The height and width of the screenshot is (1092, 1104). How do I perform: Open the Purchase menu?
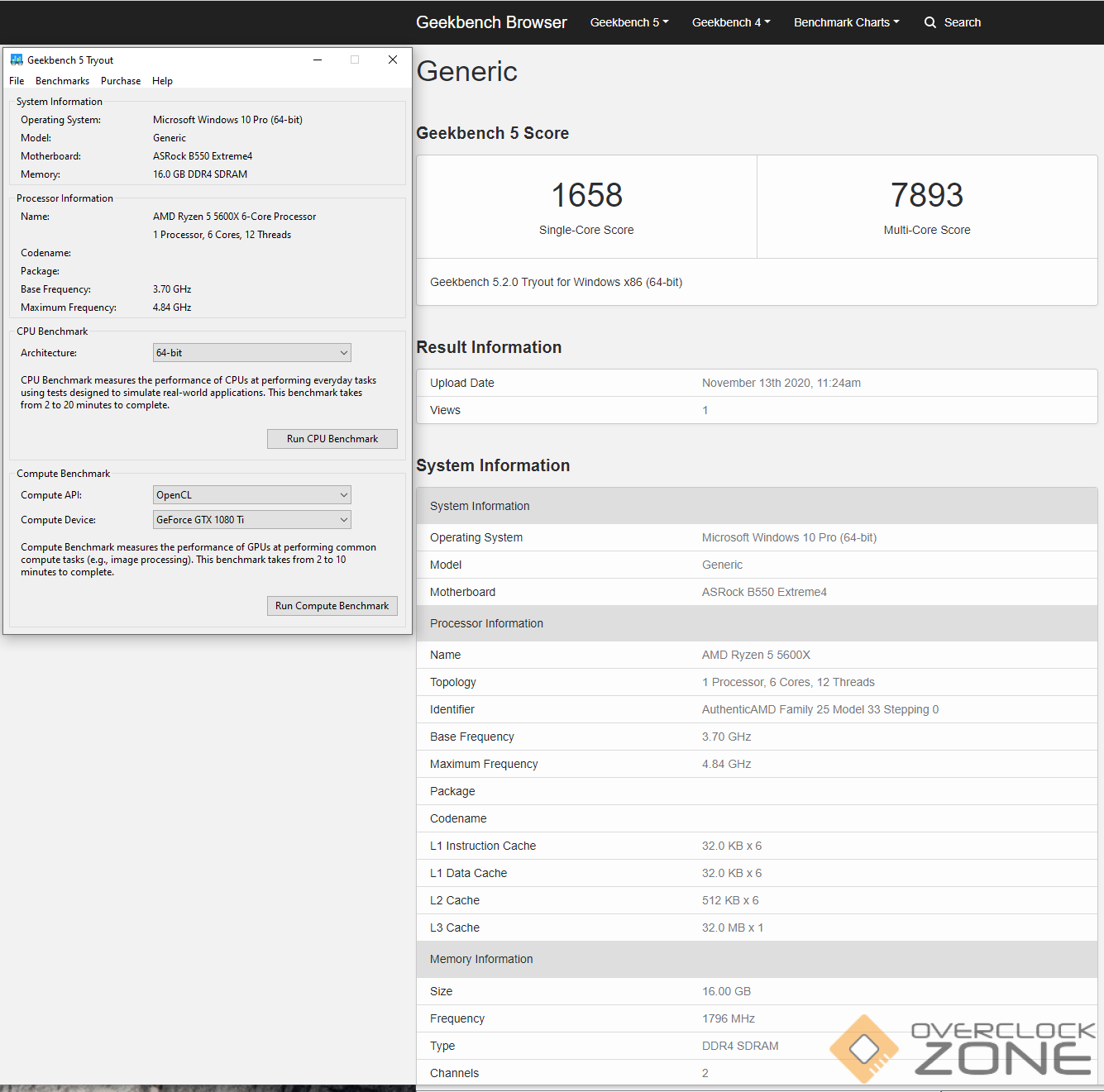(x=121, y=81)
